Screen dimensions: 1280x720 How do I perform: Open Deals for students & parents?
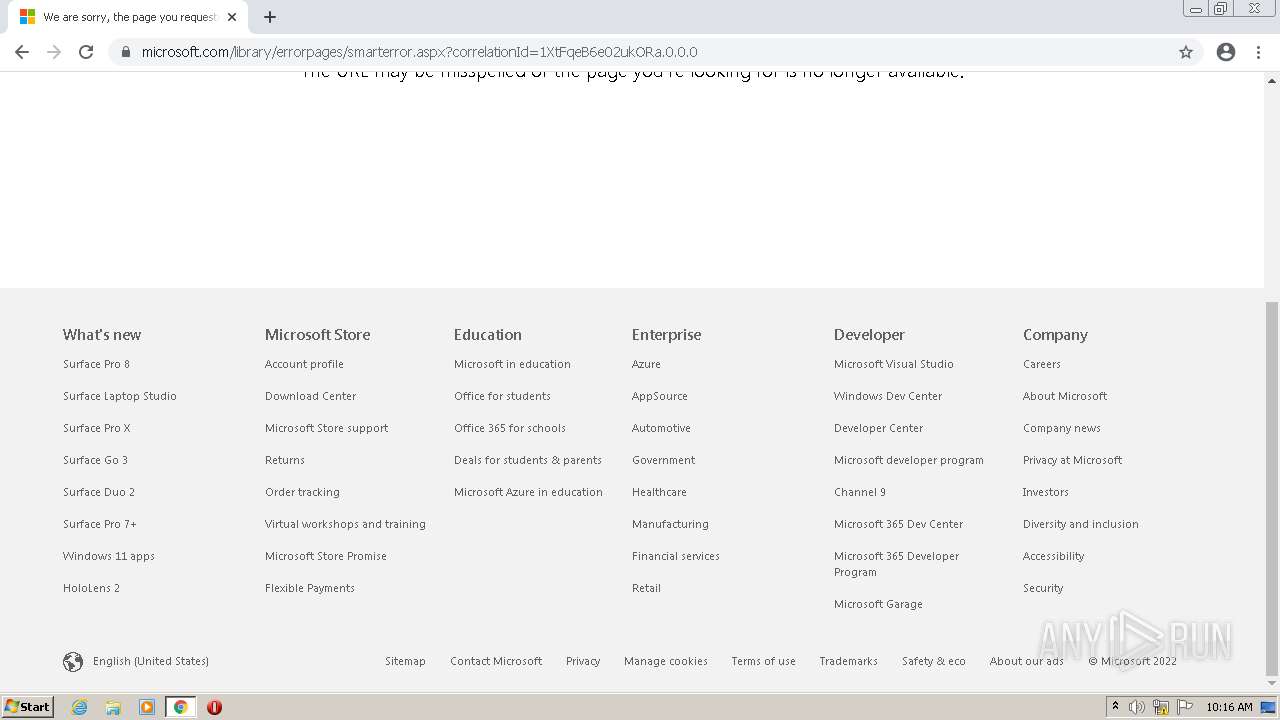click(528, 460)
